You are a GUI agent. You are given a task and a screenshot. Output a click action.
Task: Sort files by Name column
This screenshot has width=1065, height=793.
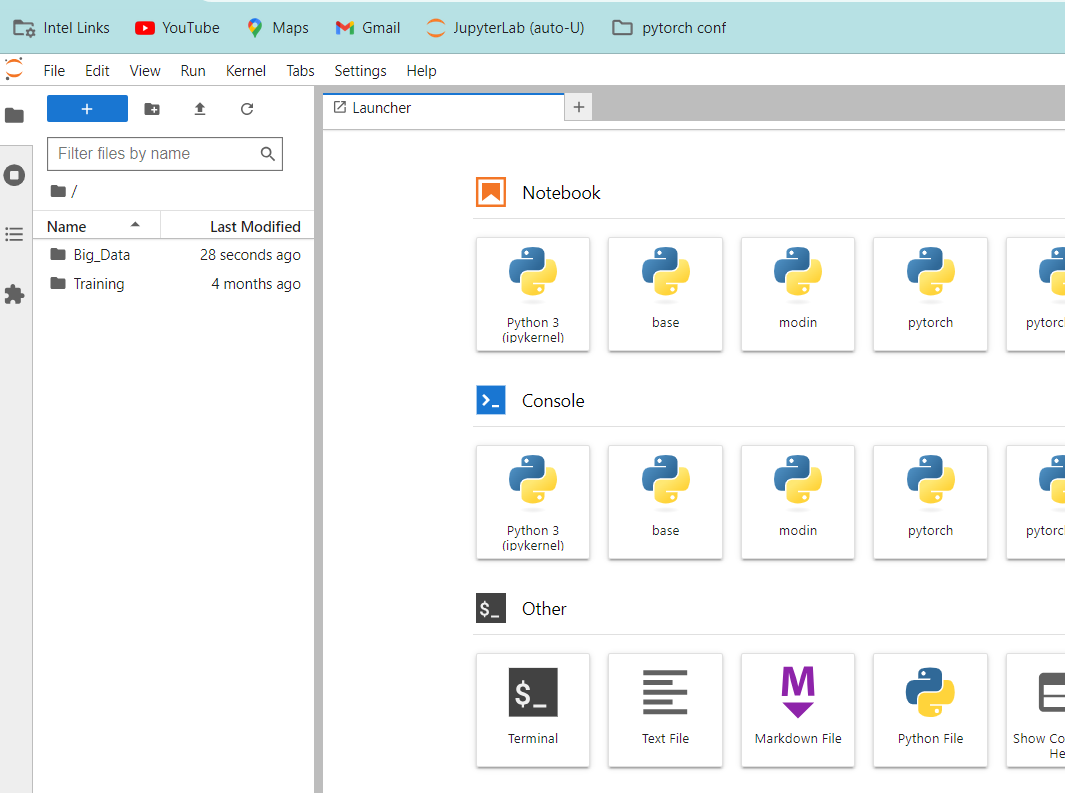click(96, 226)
